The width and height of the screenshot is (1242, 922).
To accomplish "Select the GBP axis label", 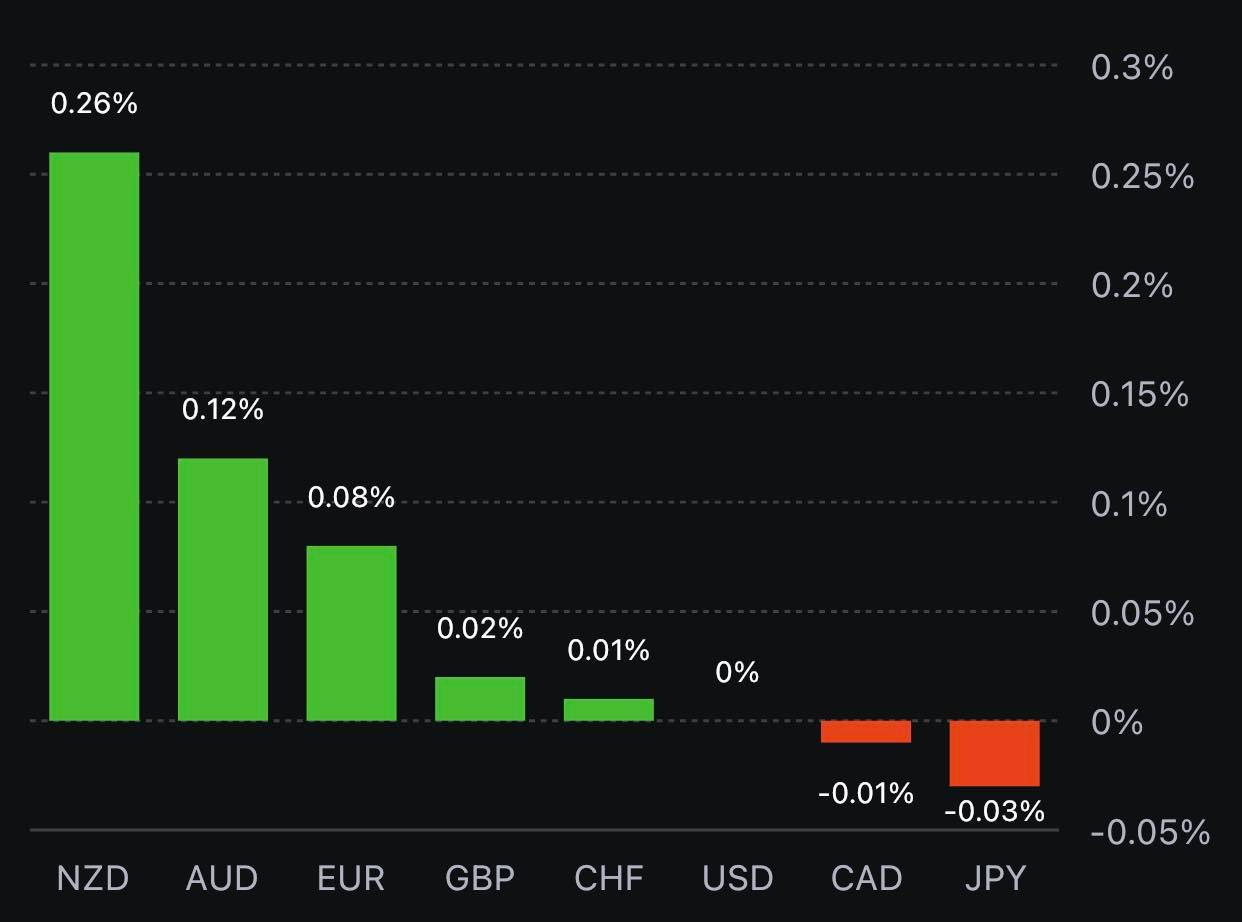I will coord(480,879).
